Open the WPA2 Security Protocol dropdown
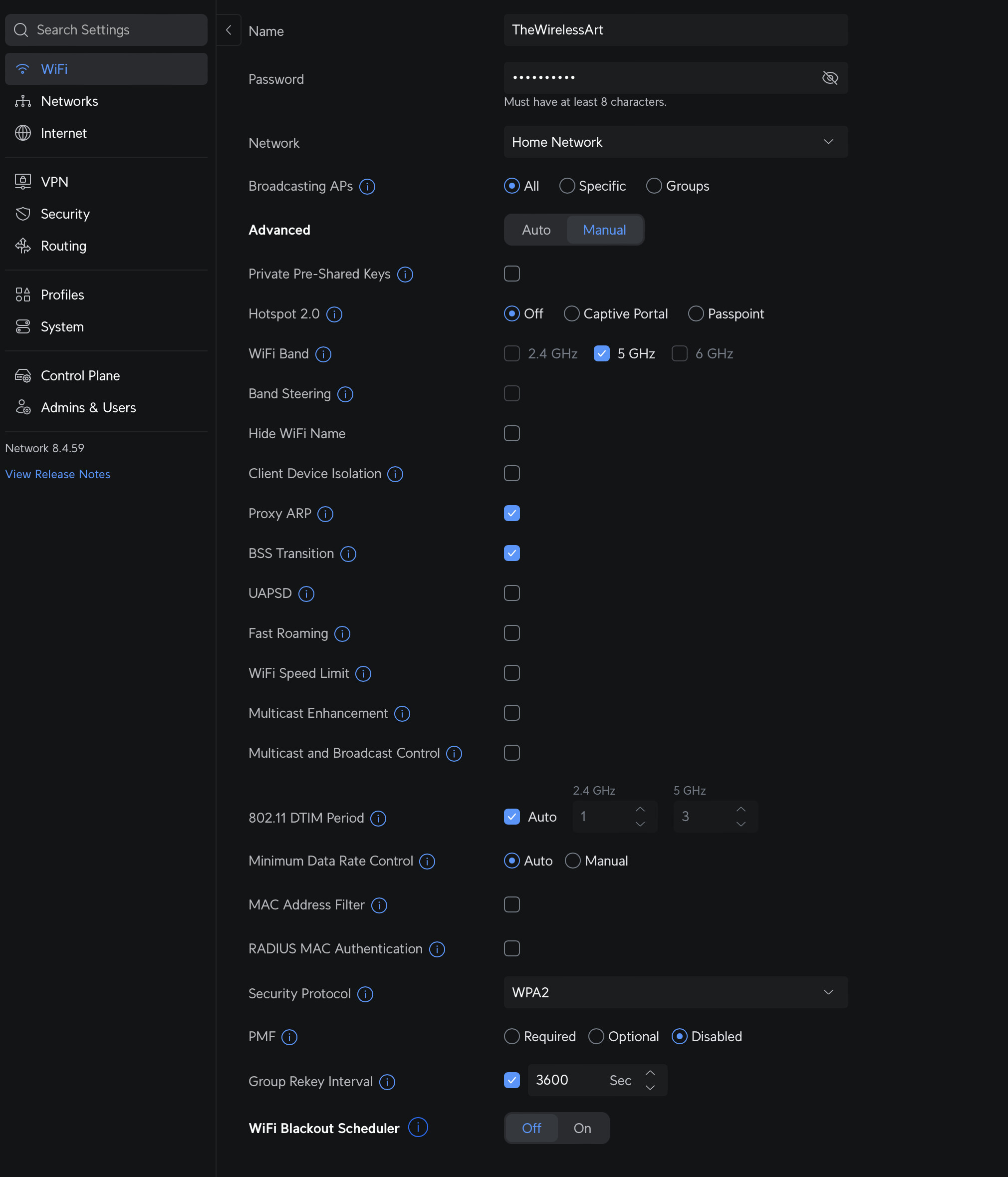Image resolution: width=1008 pixels, height=1177 pixels. tap(676, 992)
